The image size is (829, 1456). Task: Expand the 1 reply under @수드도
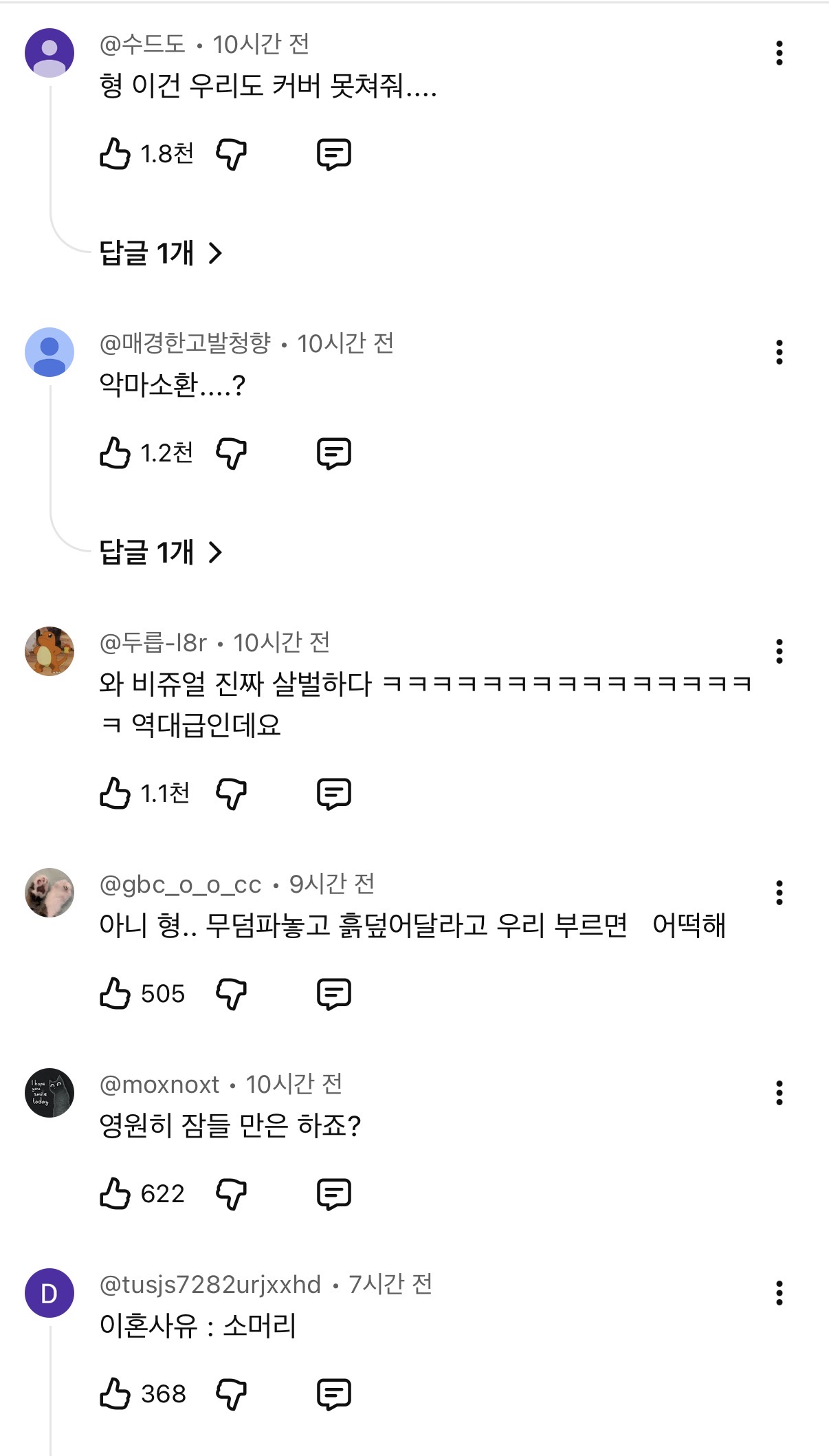coord(161,253)
